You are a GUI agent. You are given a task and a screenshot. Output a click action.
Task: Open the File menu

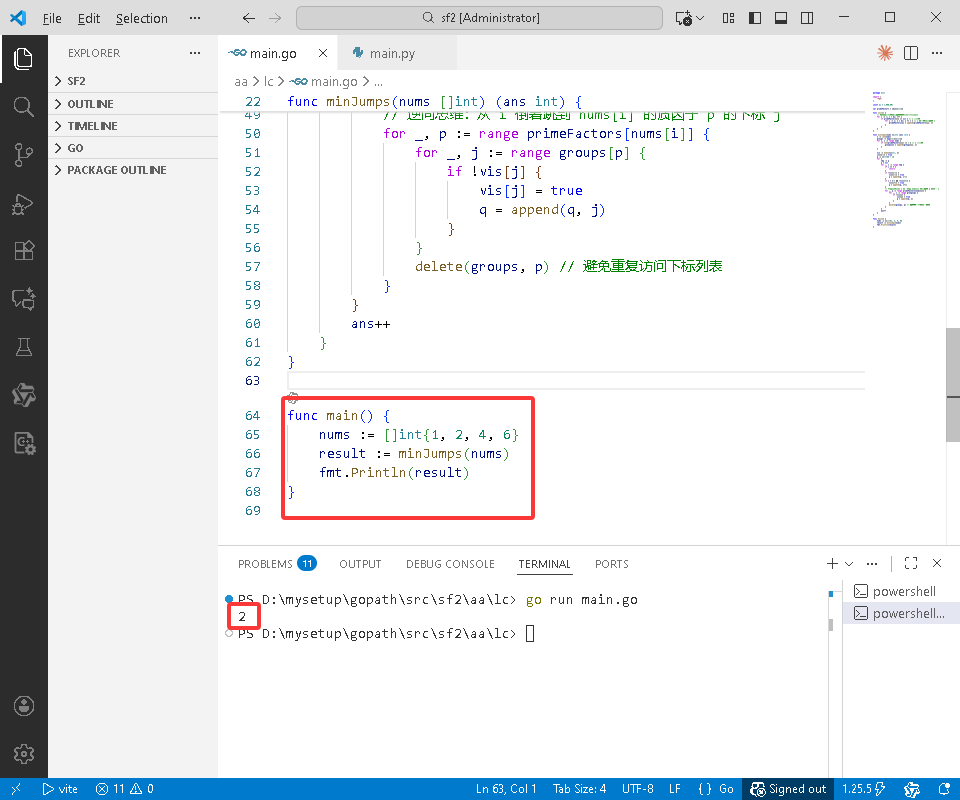52,18
